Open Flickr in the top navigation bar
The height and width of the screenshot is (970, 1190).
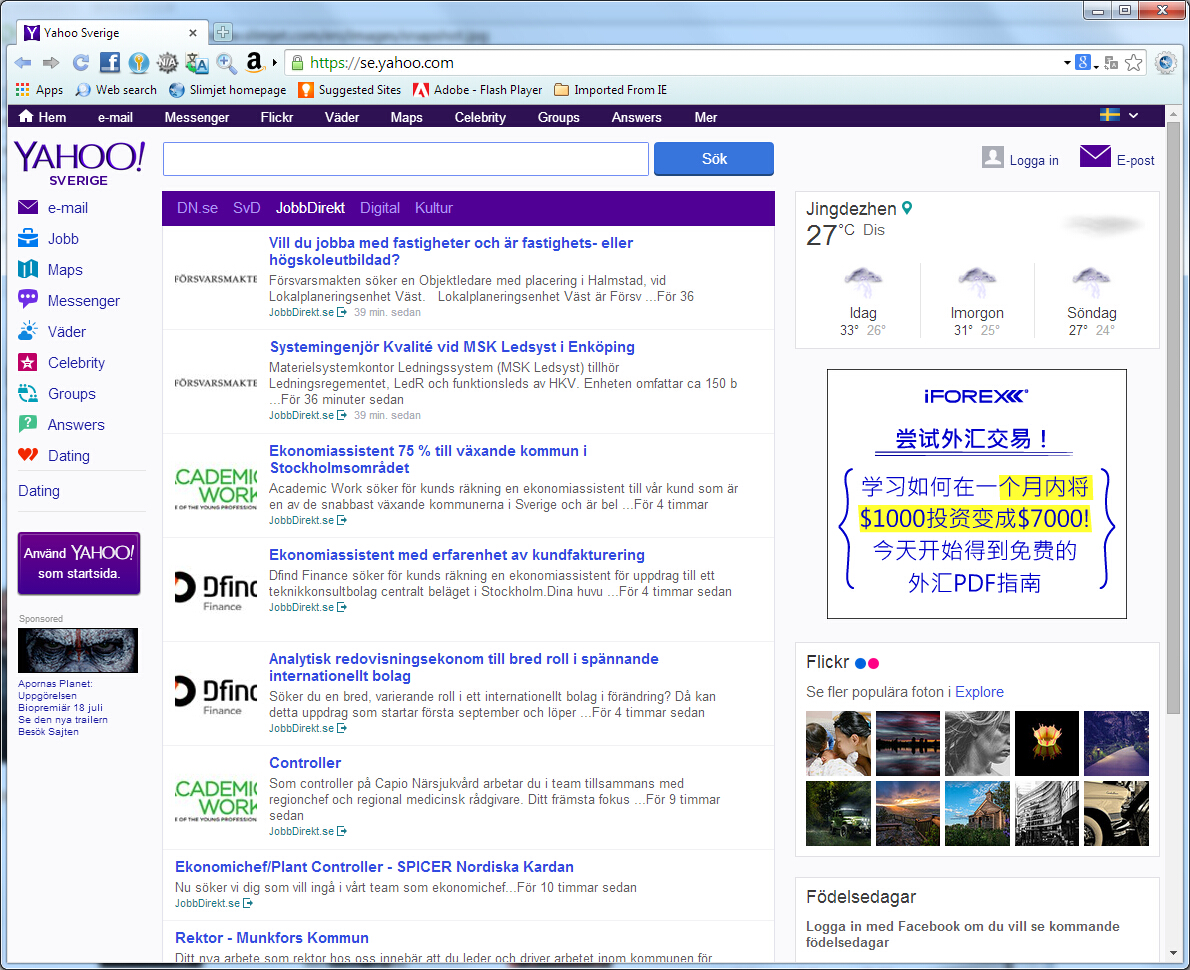tap(276, 117)
